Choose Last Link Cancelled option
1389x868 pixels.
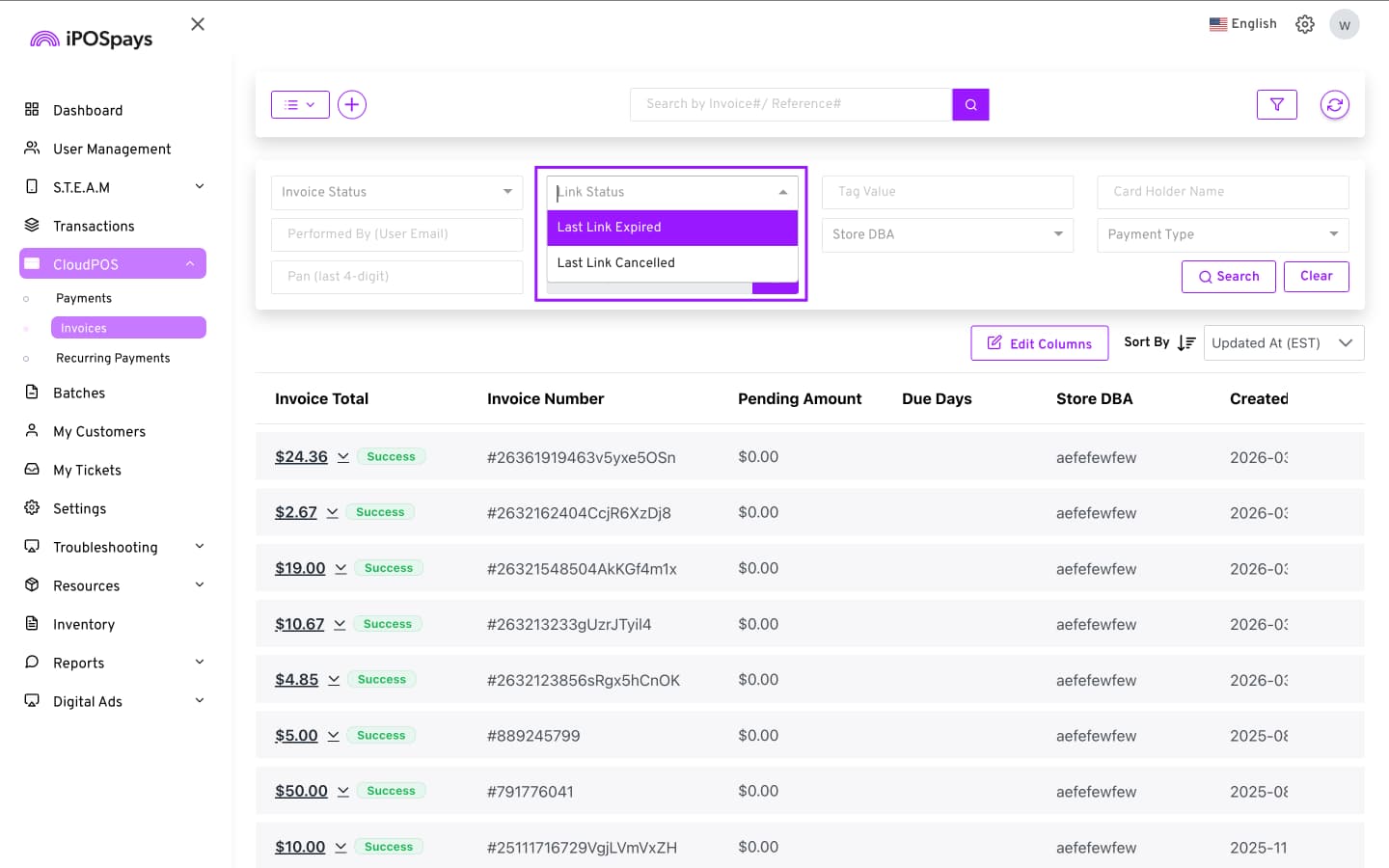(x=671, y=263)
